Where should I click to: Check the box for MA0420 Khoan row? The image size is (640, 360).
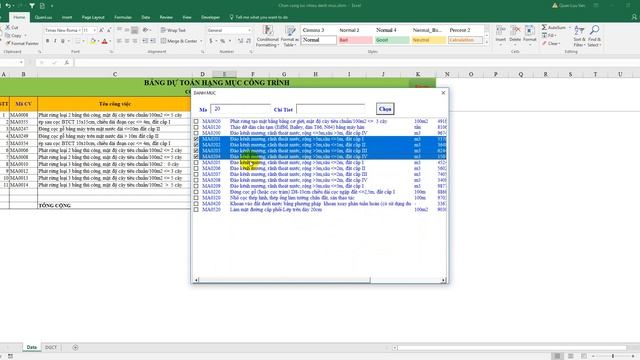[x=196, y=203]
